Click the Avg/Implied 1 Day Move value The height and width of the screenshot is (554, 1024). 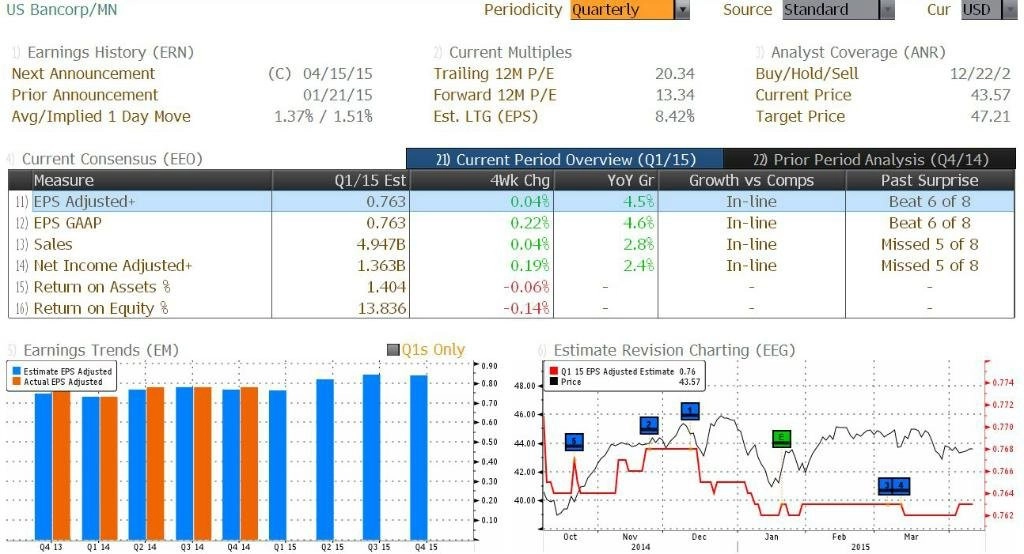323,117
